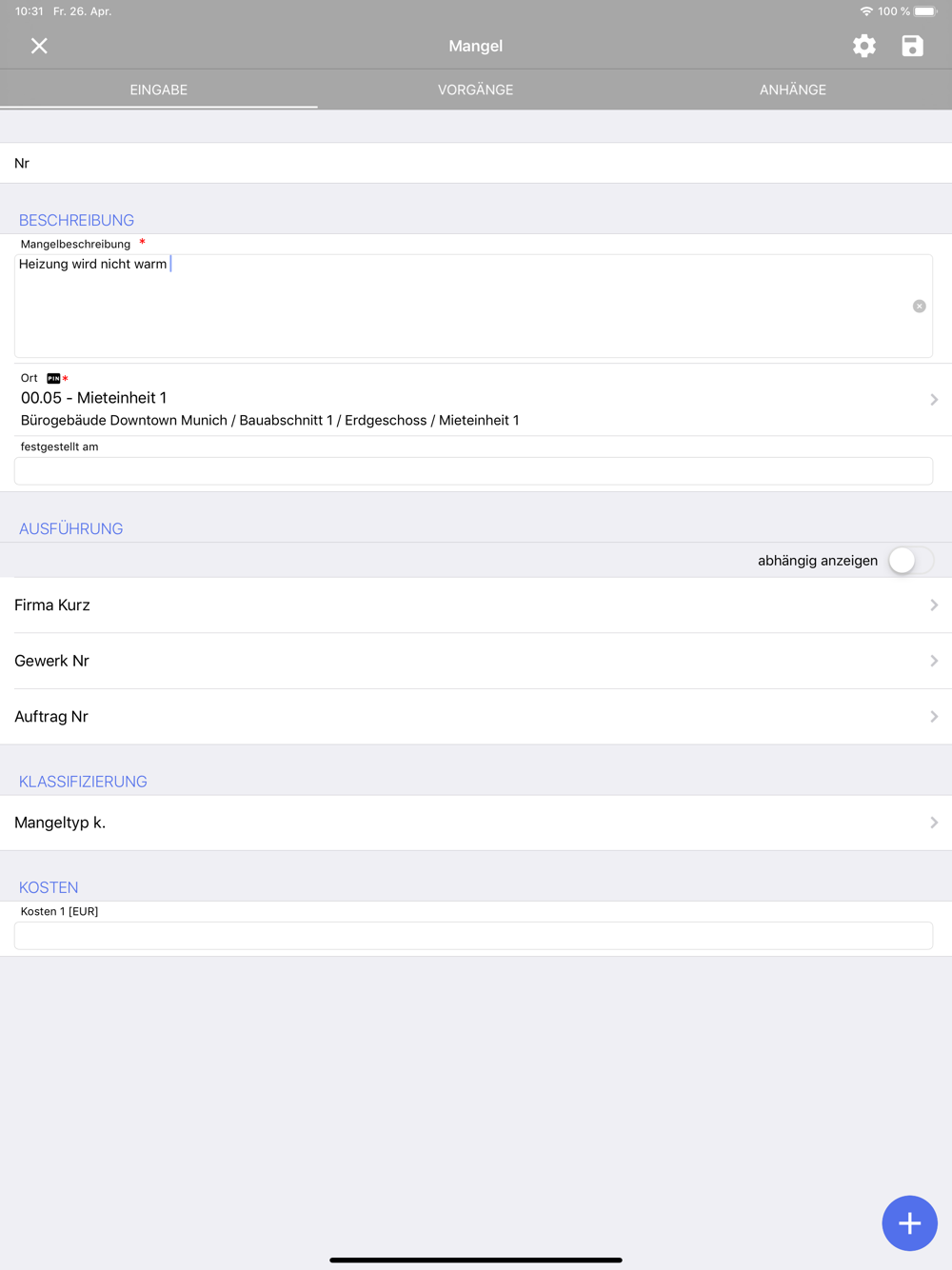Click the Kosten 1 [EUR] input field
The height and width of the screenshot is (1270, 952).
[473, 936]
